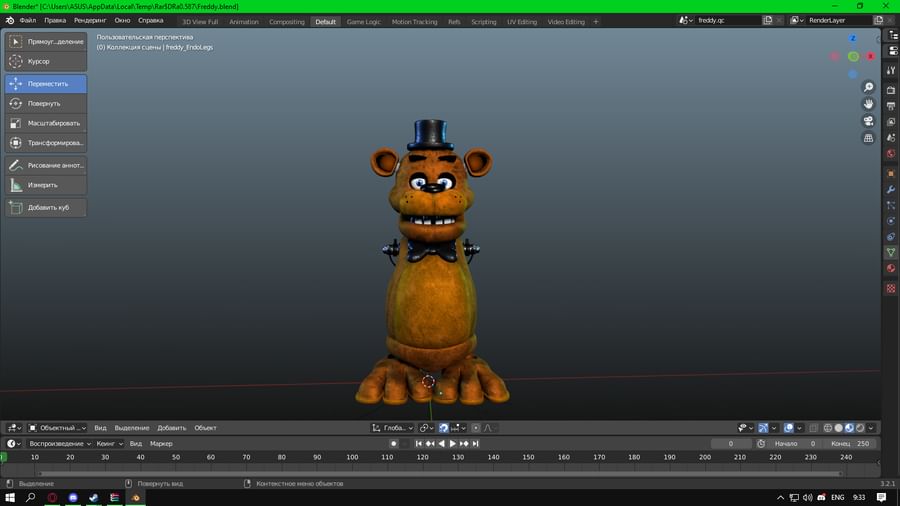This screenshot has width=900, height=506.
Task: Open the Object Data properties tab (green triangle)
Action: pyautogui.click(x=891, y=252)
